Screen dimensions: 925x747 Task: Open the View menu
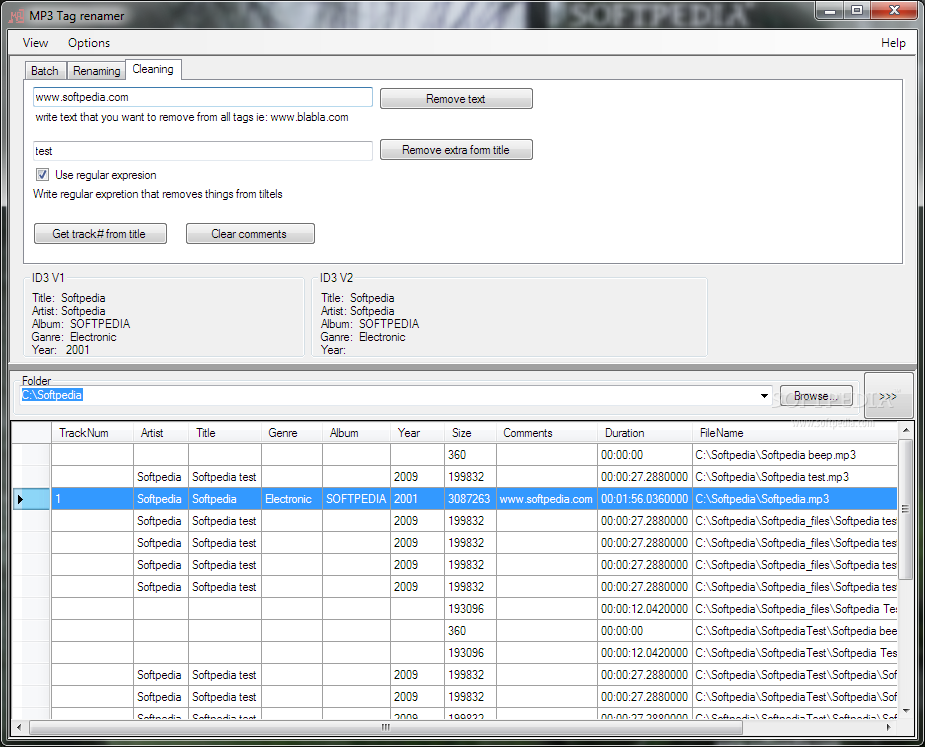point(35,43)
